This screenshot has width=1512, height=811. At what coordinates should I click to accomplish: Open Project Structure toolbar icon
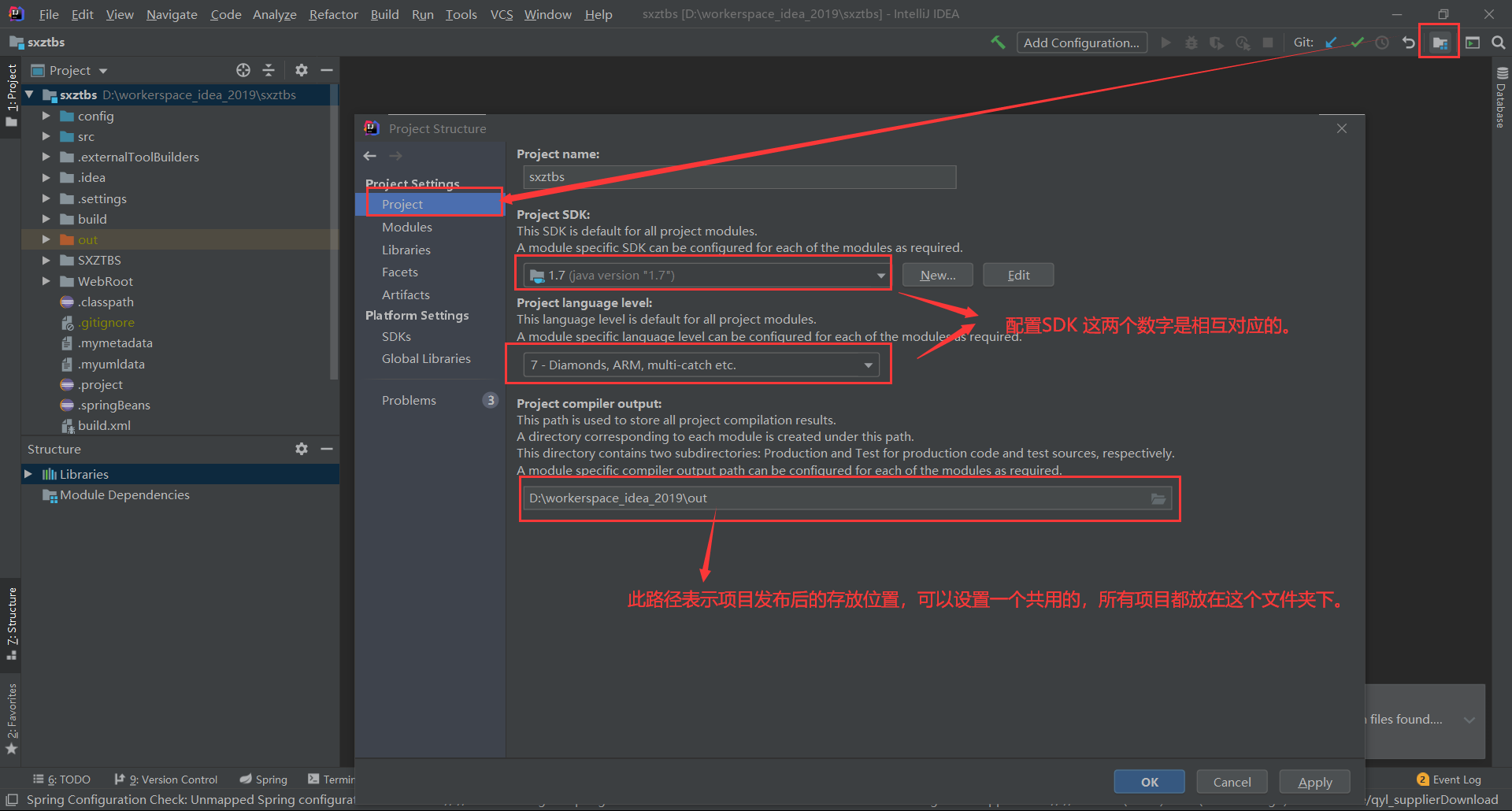(x=1440, y=43)
